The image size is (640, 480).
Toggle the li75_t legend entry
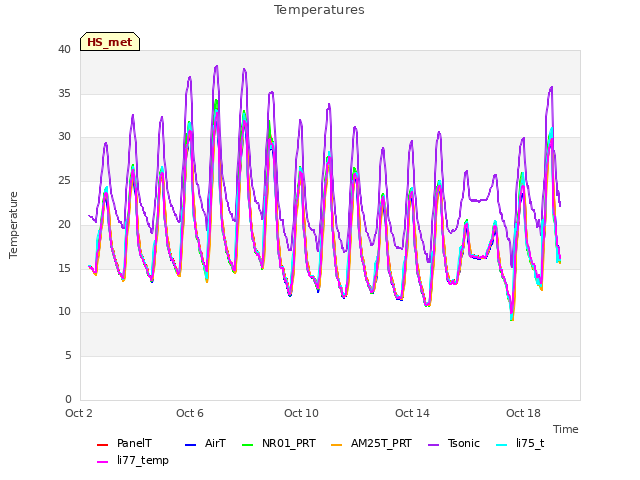(520, 443)
